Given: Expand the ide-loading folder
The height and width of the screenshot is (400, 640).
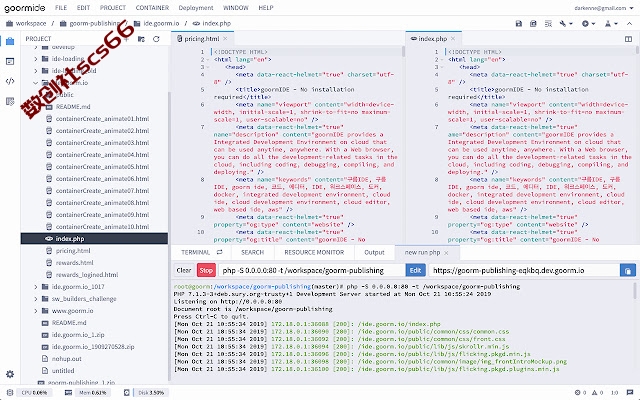Looking at the screenshot, I should coord(36,59).
